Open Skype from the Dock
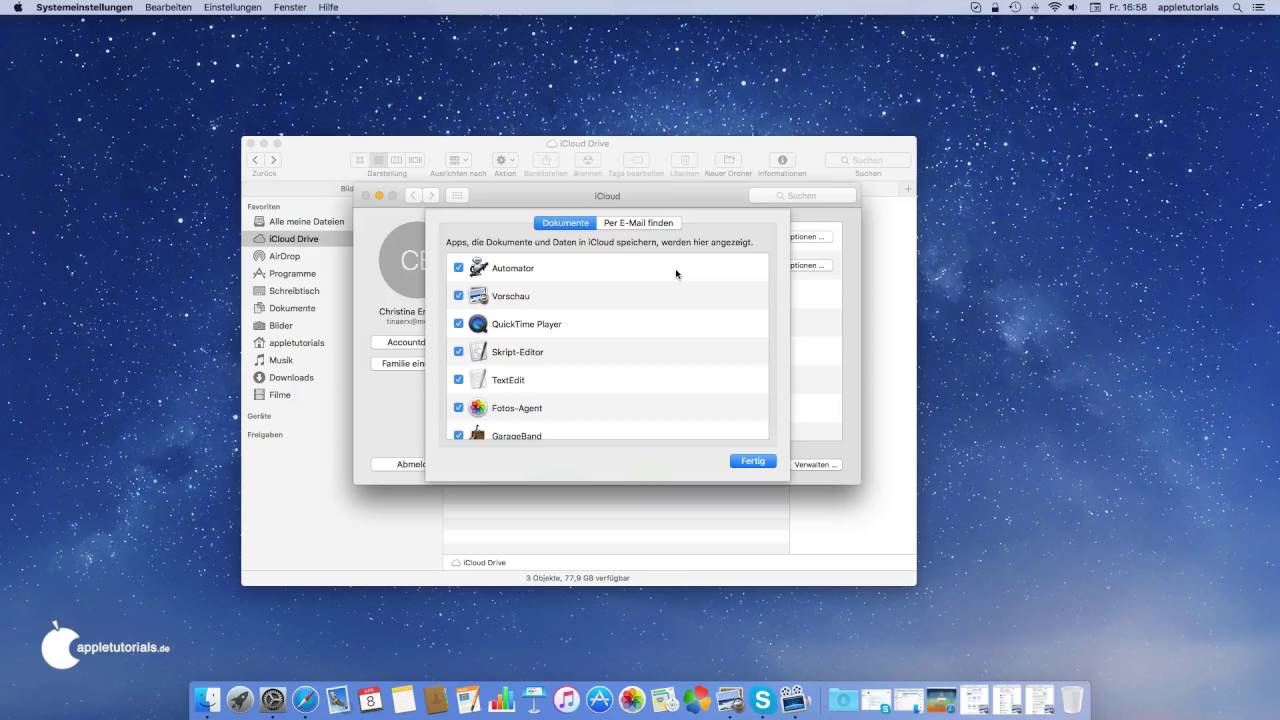 click(763, 700)
